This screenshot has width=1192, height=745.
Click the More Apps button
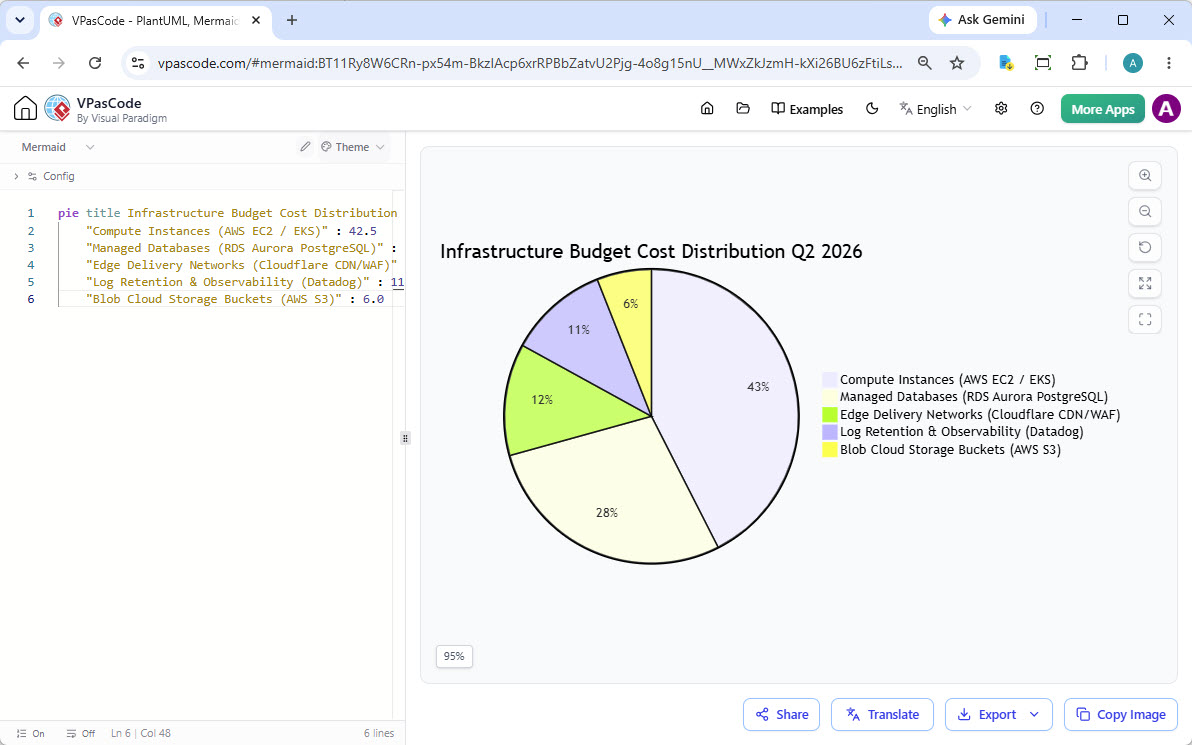(1102, 109)
